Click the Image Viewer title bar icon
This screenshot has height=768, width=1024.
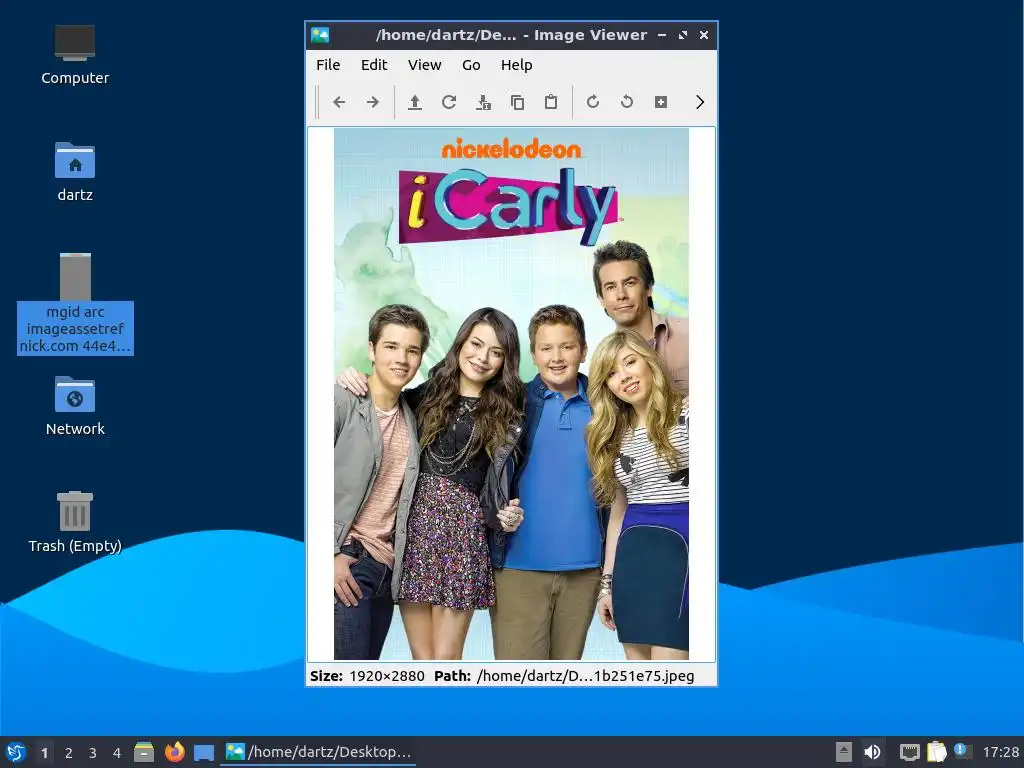click(320, 35)
